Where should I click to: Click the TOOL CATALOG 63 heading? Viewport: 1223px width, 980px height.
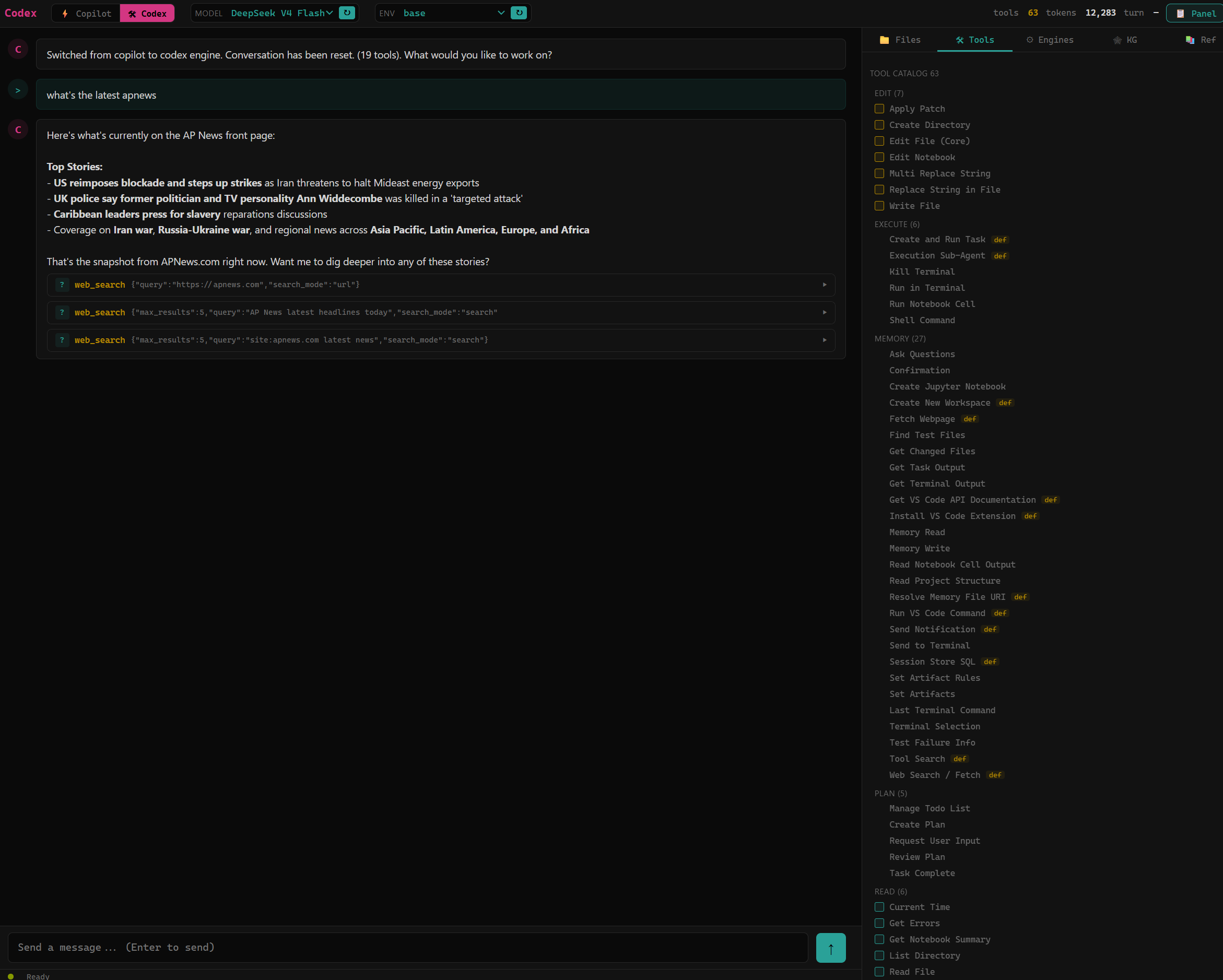(904, 73)
